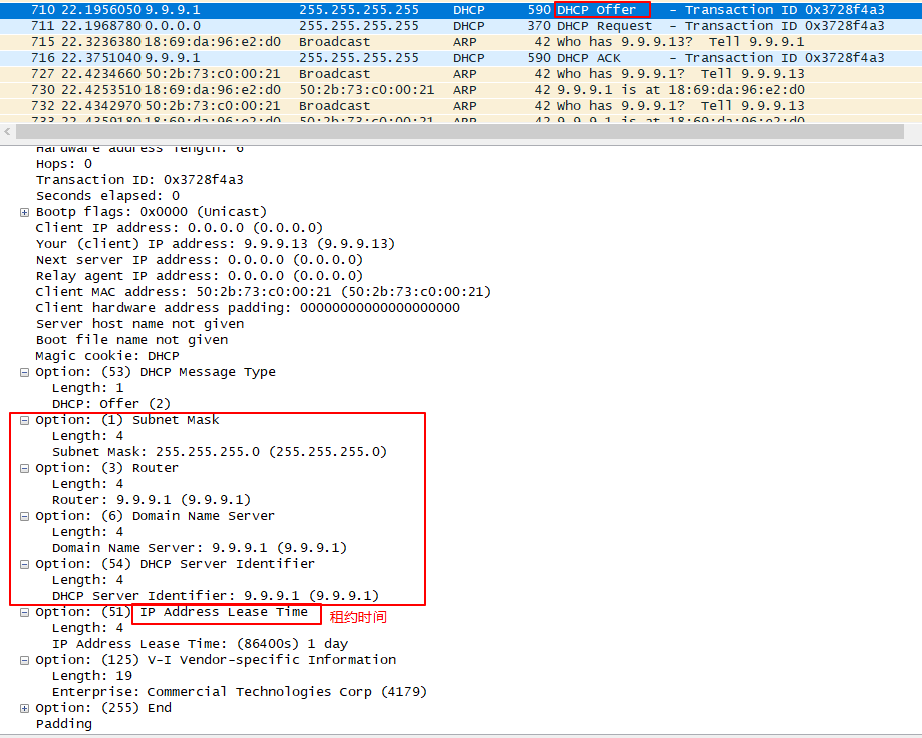This screenshot has width=922, height=738.
Task: Select Relay agent IP address line
Action: [199, 276]
